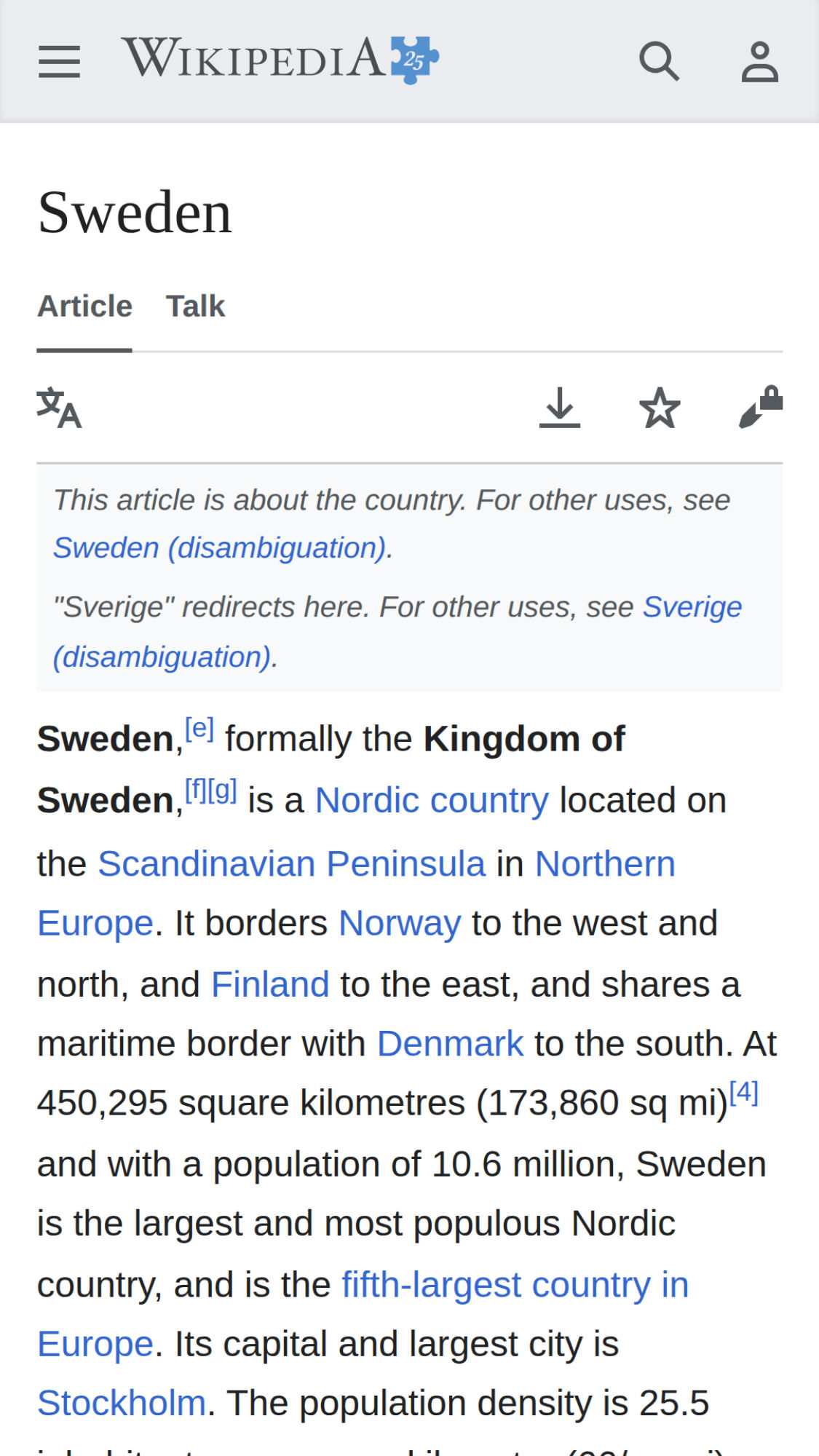The image size is (819, 1456).
Task: Follow the Norway link
Action: [x=400, y=924]
